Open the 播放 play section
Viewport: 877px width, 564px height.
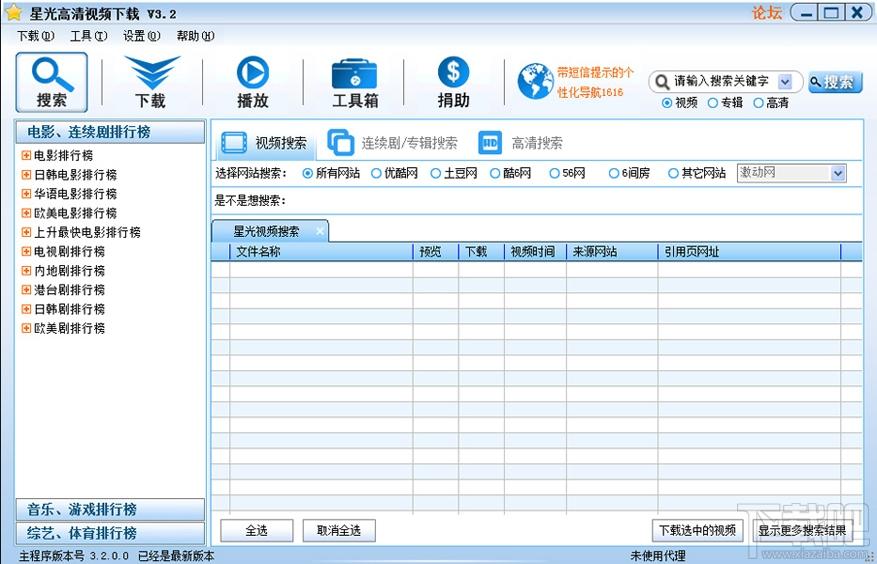[253, 82]
